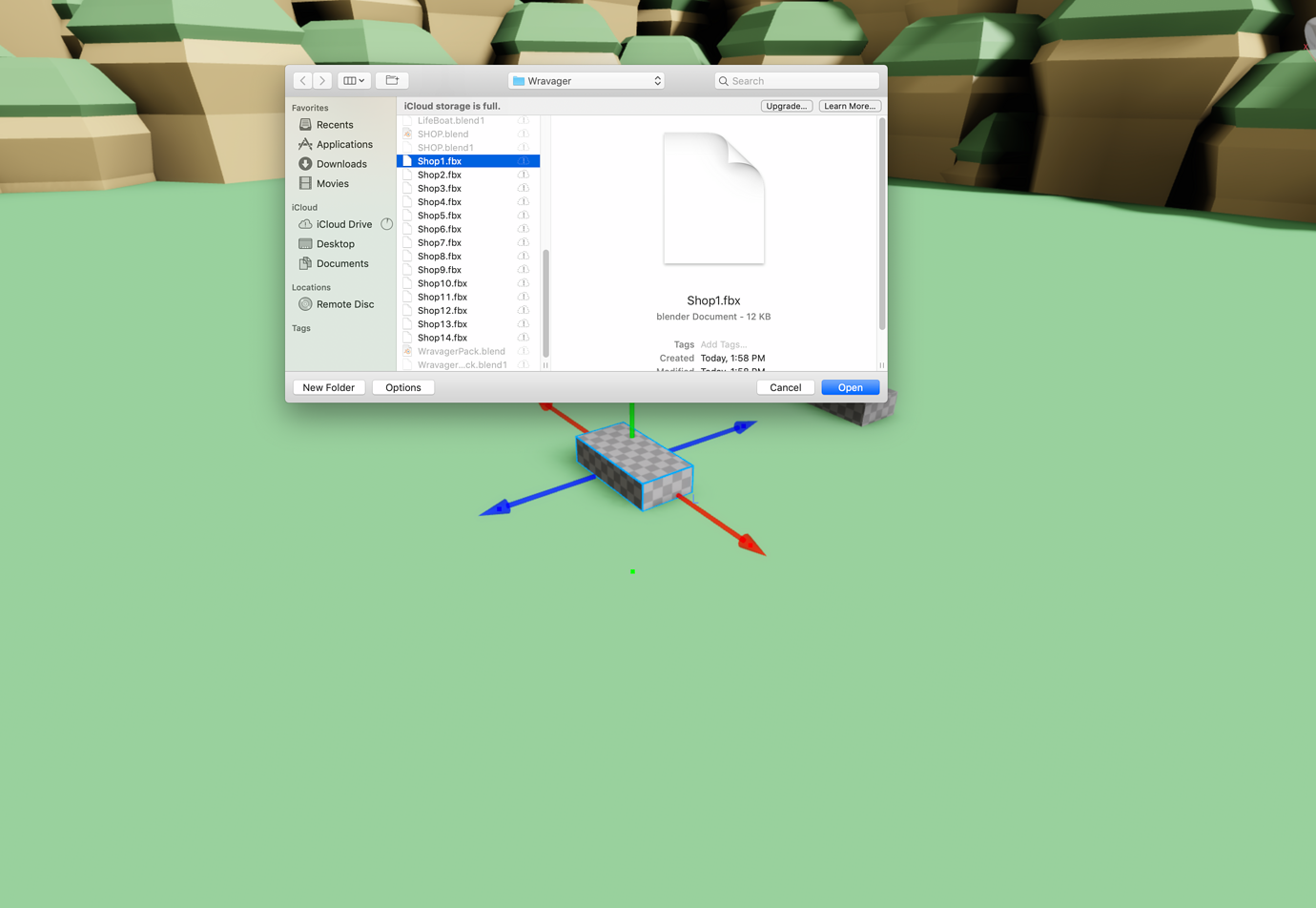
Task: Click the Options button
Action: click(x=403, y=387)
